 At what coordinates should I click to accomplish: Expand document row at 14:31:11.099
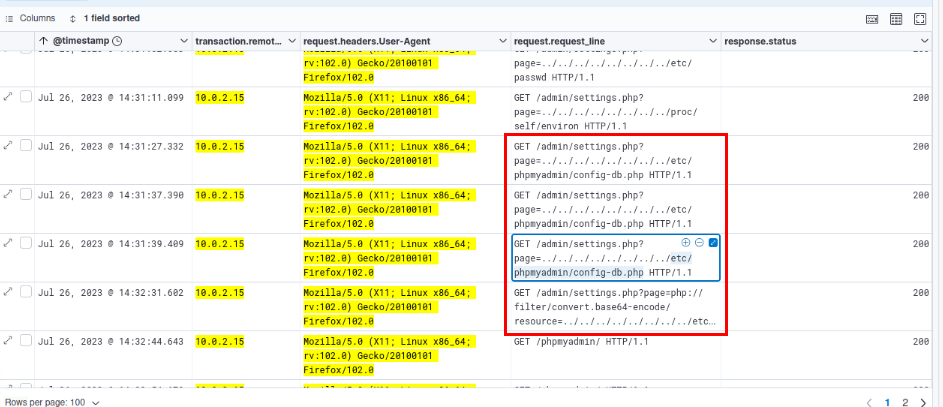click(x=8, y=97)
